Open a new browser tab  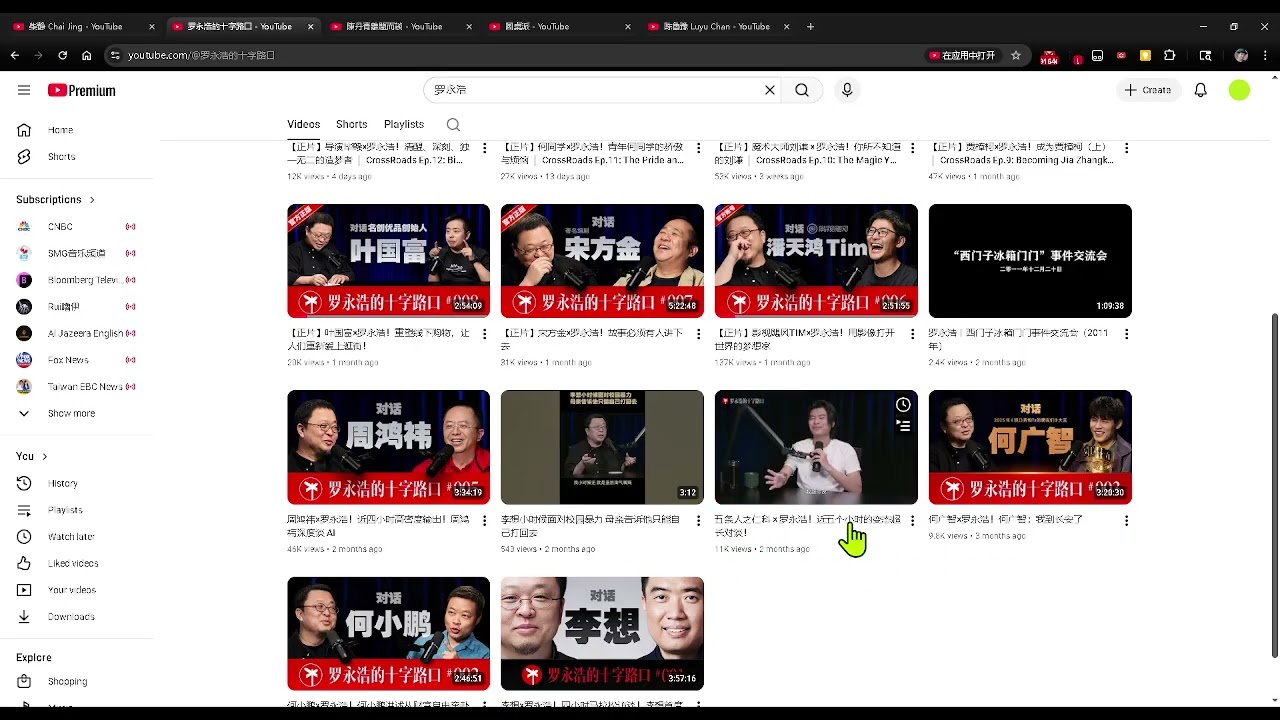pos(810,27)
